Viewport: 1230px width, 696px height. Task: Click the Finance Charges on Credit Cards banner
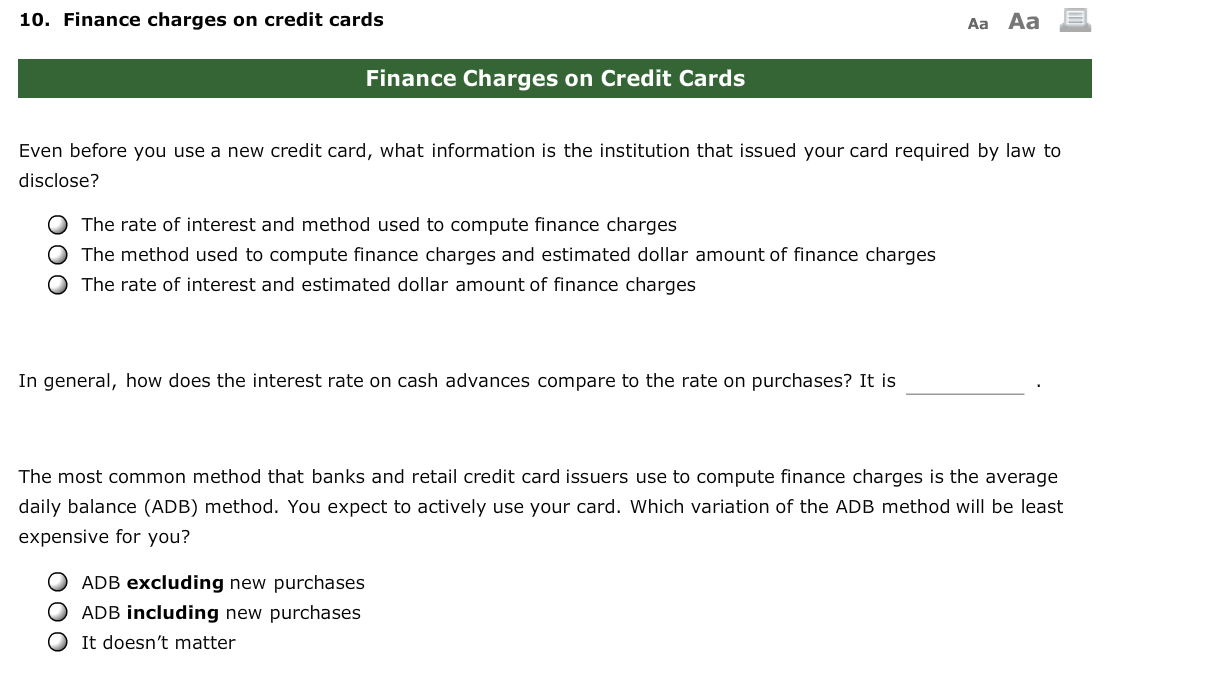555,78
